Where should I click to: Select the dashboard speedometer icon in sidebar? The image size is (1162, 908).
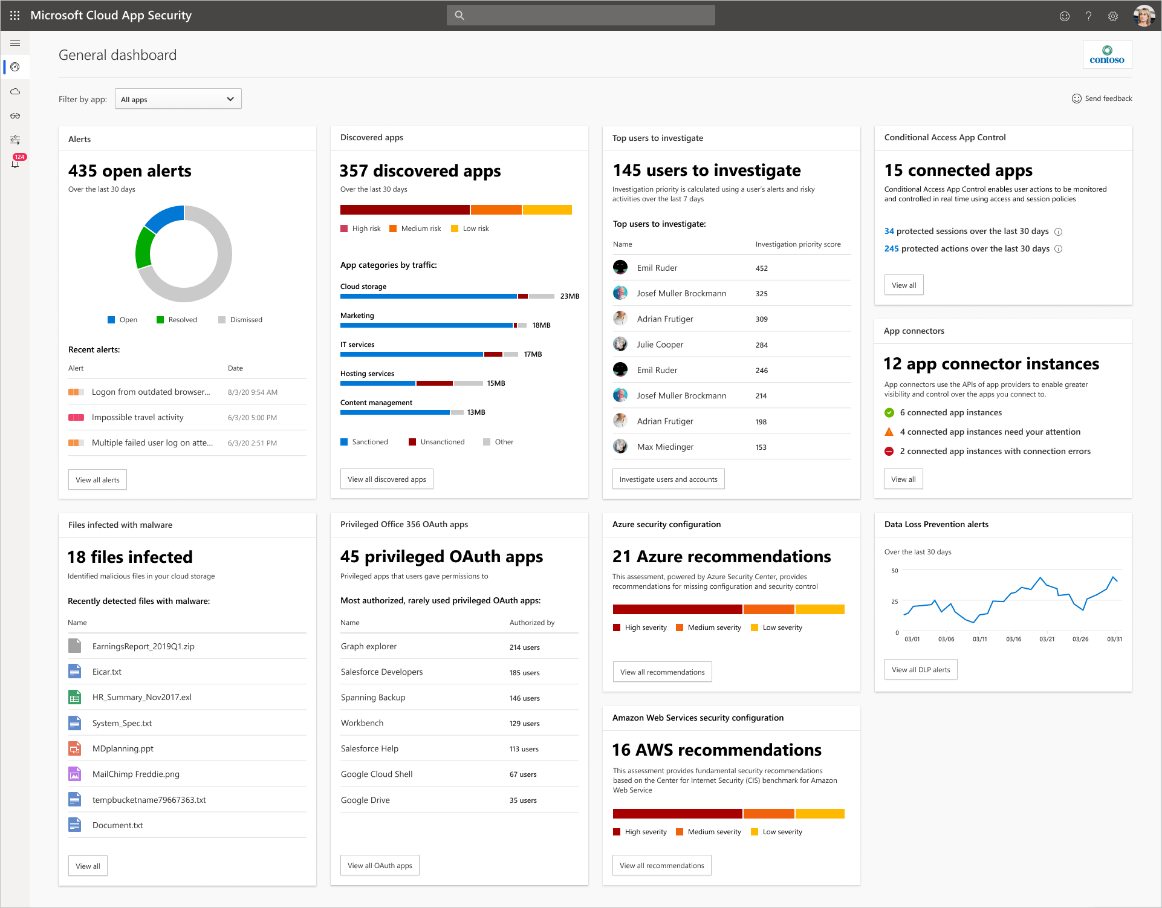click(x=15, y=67)
